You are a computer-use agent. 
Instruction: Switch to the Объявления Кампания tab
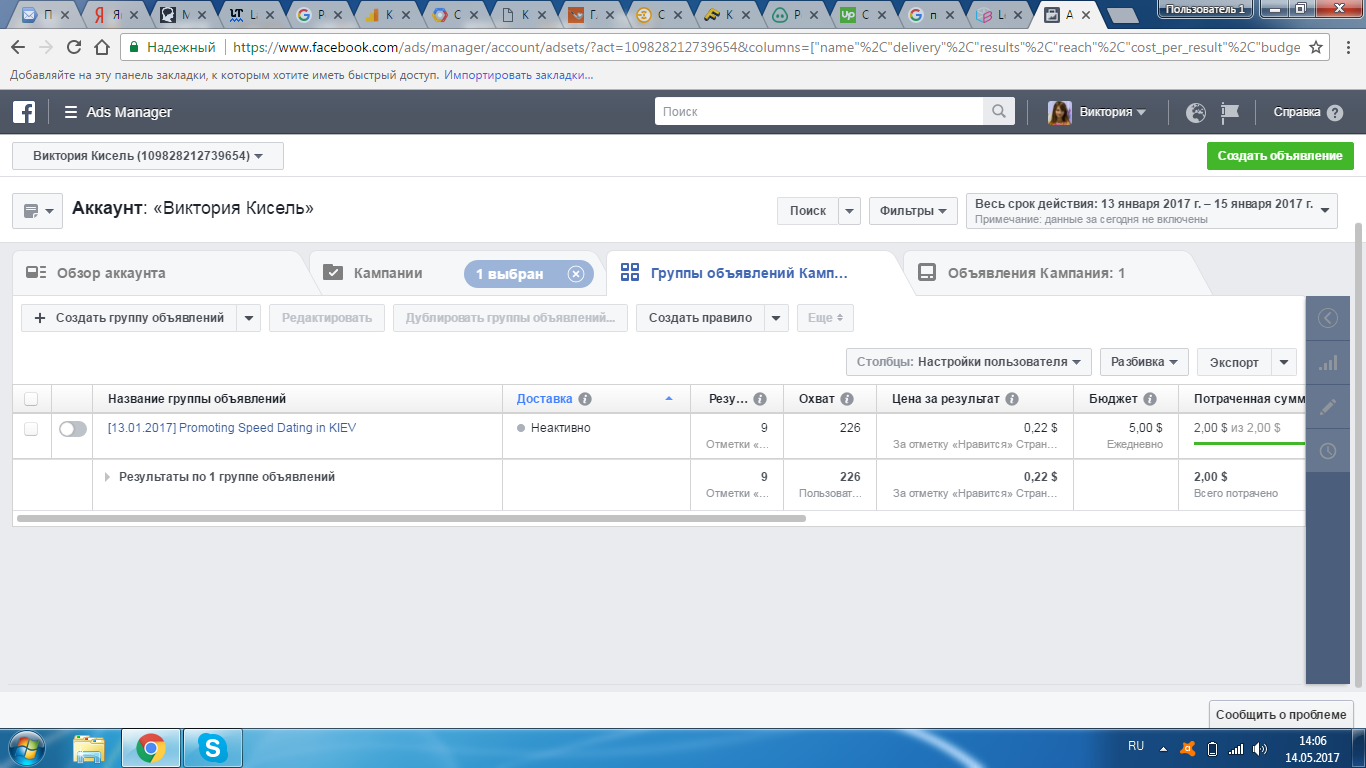click(1035, 273)
